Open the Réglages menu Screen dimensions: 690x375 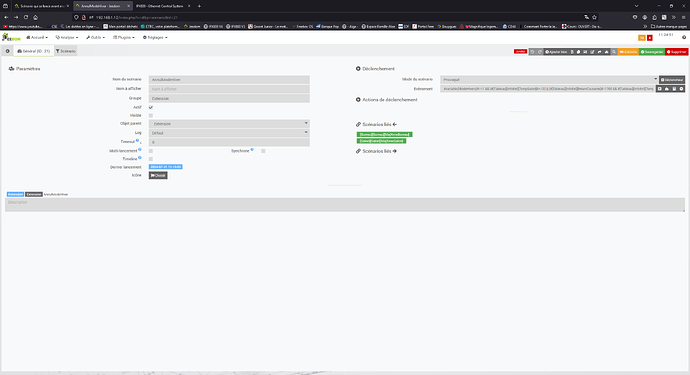coord(155,37)
